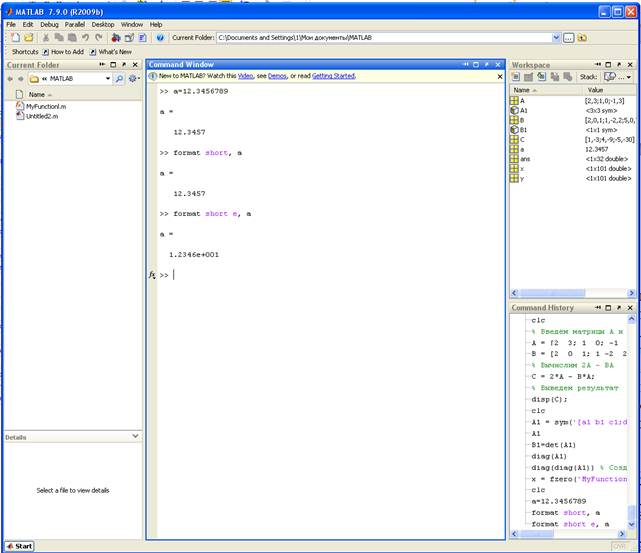Open the Edit menu
This screenshot has height=553, width=641.
(x=28, y=25)
